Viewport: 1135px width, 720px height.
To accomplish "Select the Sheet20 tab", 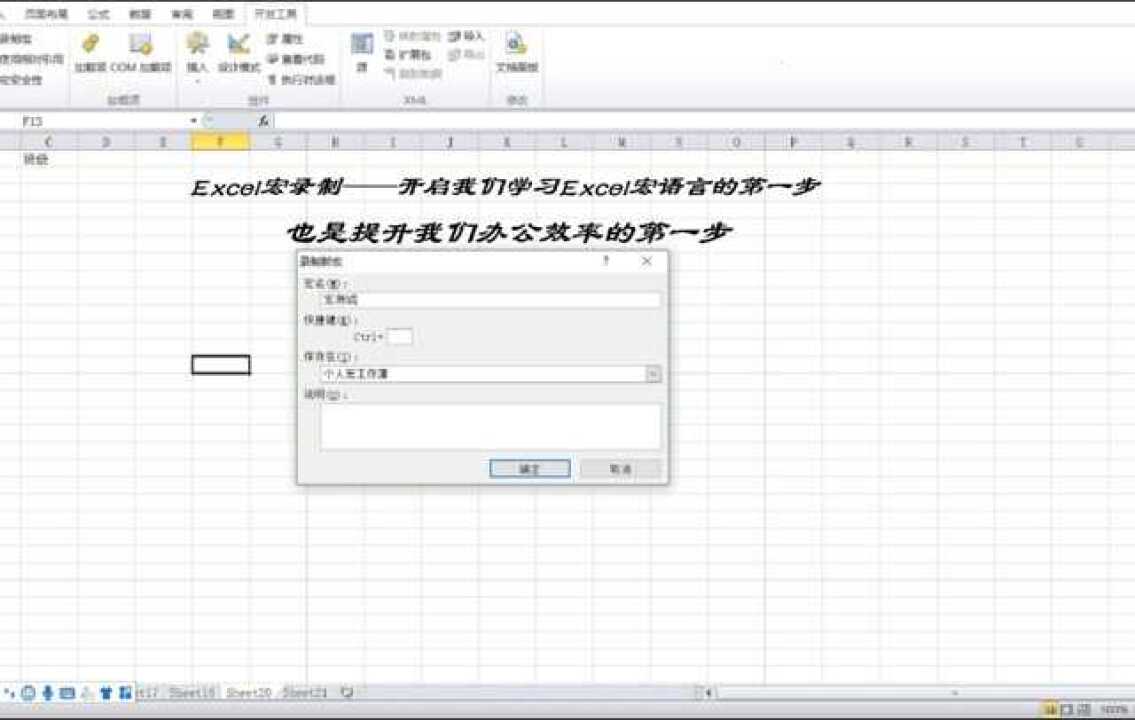I will click(248, 693).
